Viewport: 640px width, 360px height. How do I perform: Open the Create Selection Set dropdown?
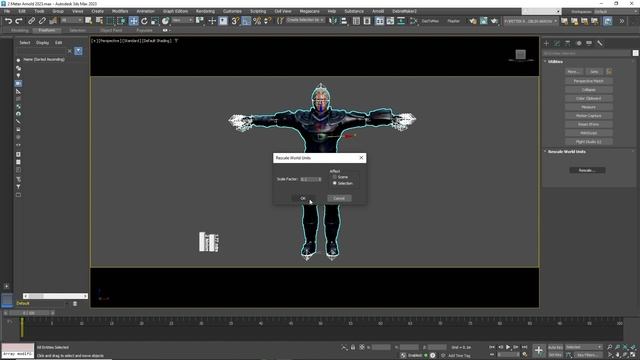(x=305, y=20)
